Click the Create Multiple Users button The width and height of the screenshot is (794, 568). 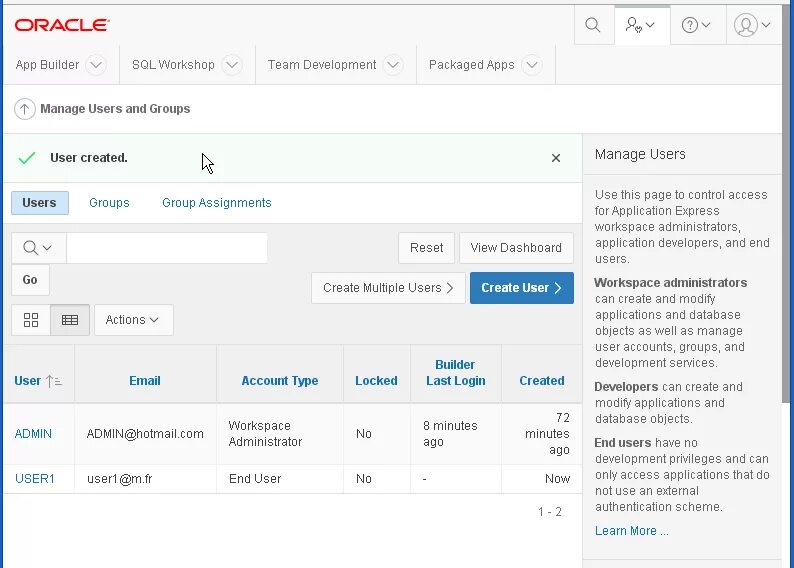(388, 288)
